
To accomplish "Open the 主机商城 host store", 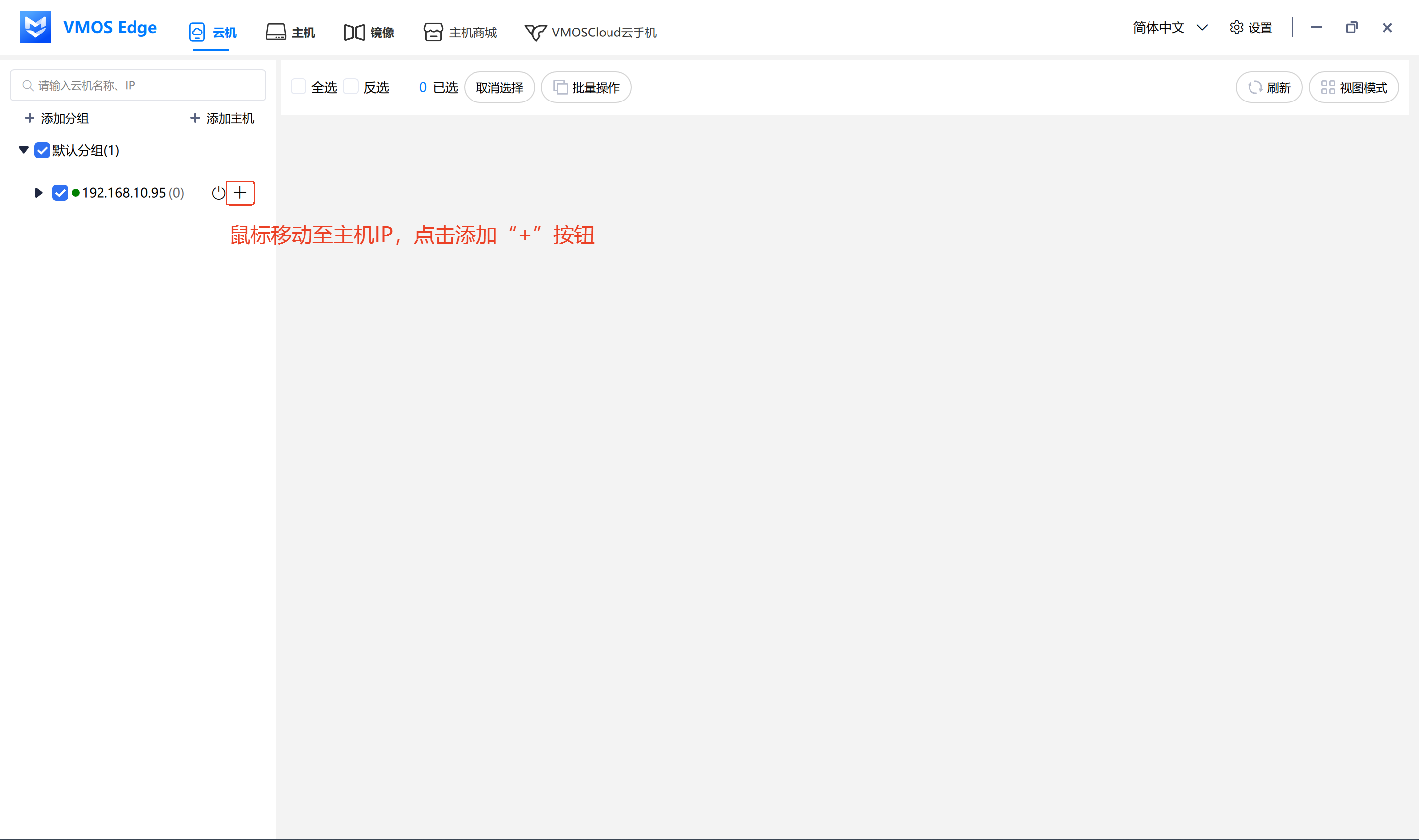I will tap(460, 32).
